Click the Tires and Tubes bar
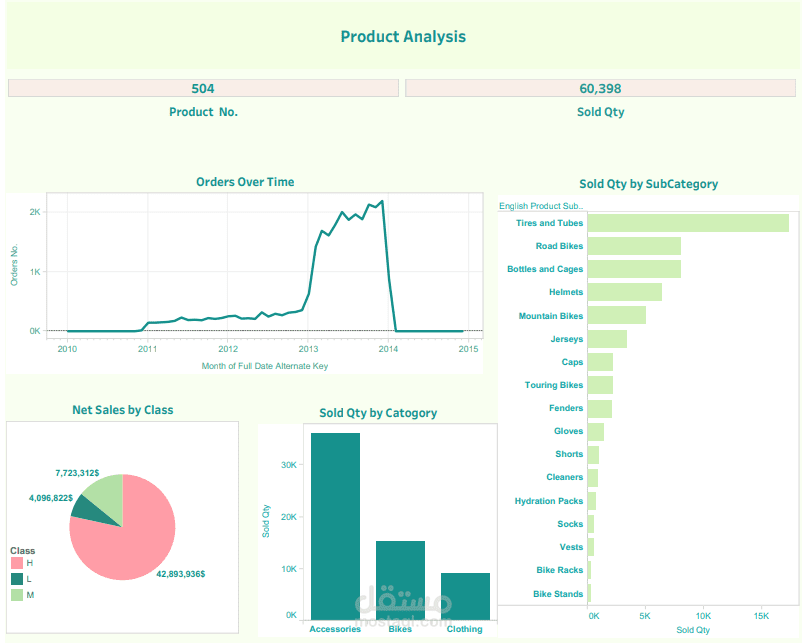This screenshot has width=807, height=643. coord(688,223)
